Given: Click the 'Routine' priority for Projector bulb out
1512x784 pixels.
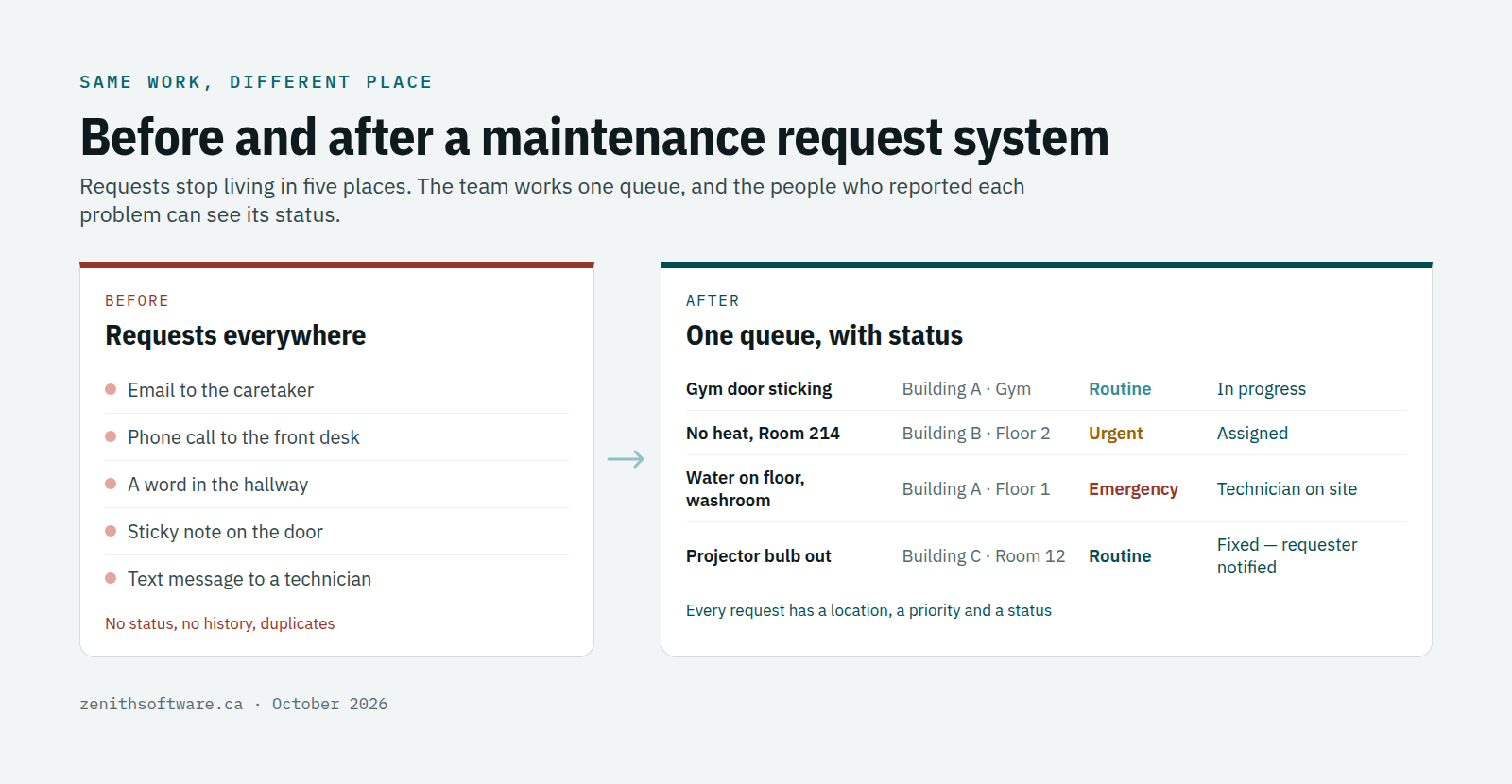Looking at the screenshot, I should 1120,556.
